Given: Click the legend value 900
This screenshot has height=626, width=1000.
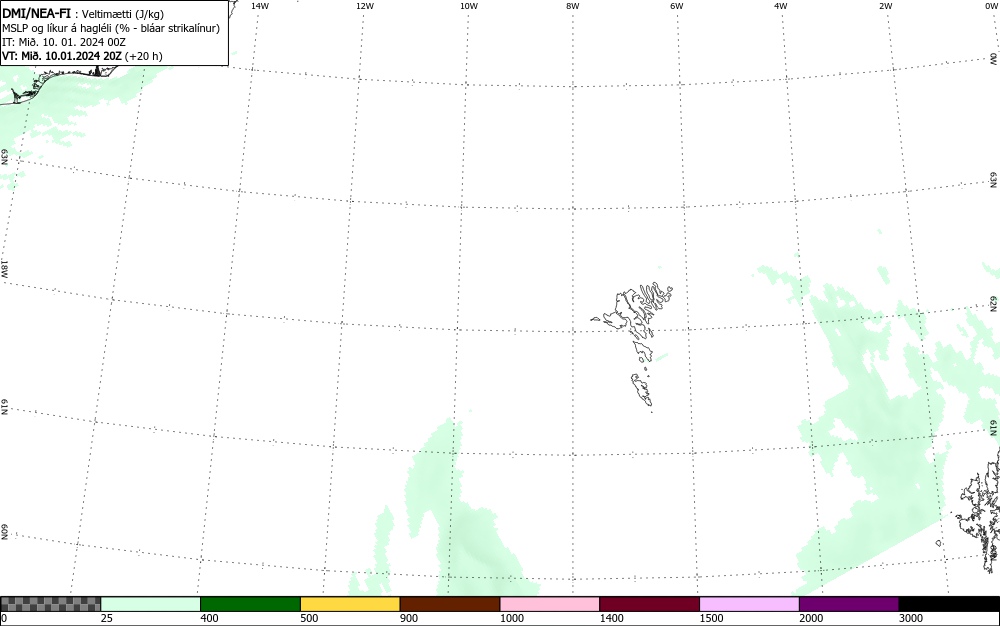Looking at the screenshot, I should 409,618.
